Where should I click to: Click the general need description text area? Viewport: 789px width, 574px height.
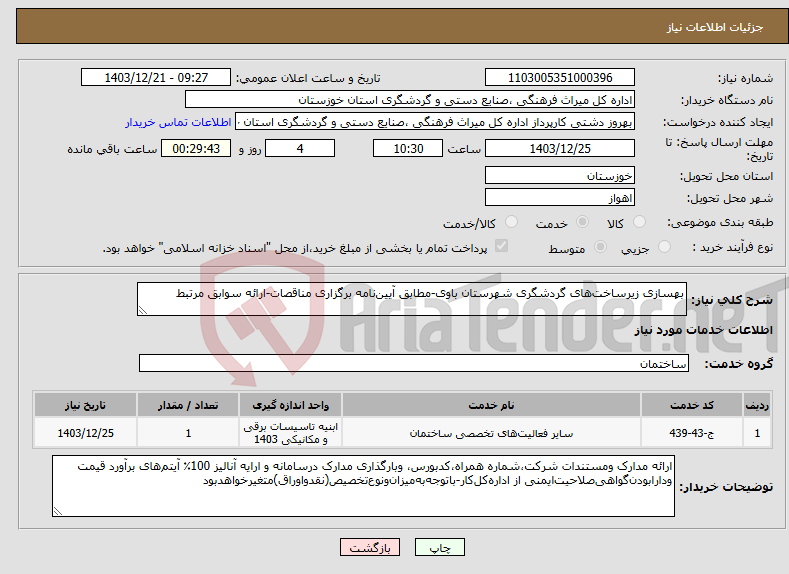pyautogui.click(x=412, y=299)
